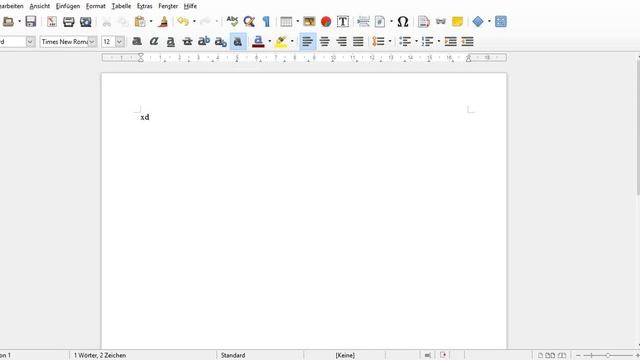The width and height of the screenshot is (640, 360).
Task: Toggle the bulleted list
Action: [x=405, y=41]
